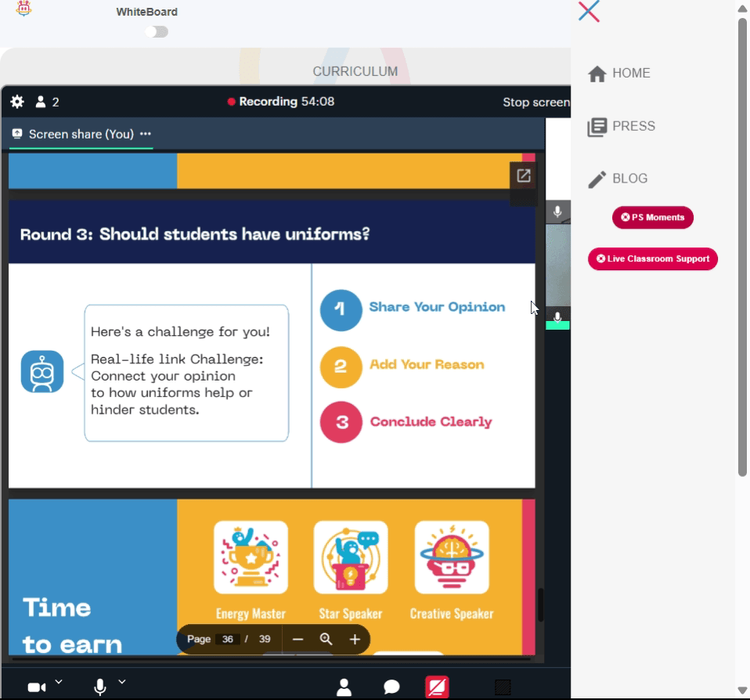This screenshot has width=750, height=700.
Task: Click Stop screen share button
Action: pyautogui.click(x=536, y=102)
